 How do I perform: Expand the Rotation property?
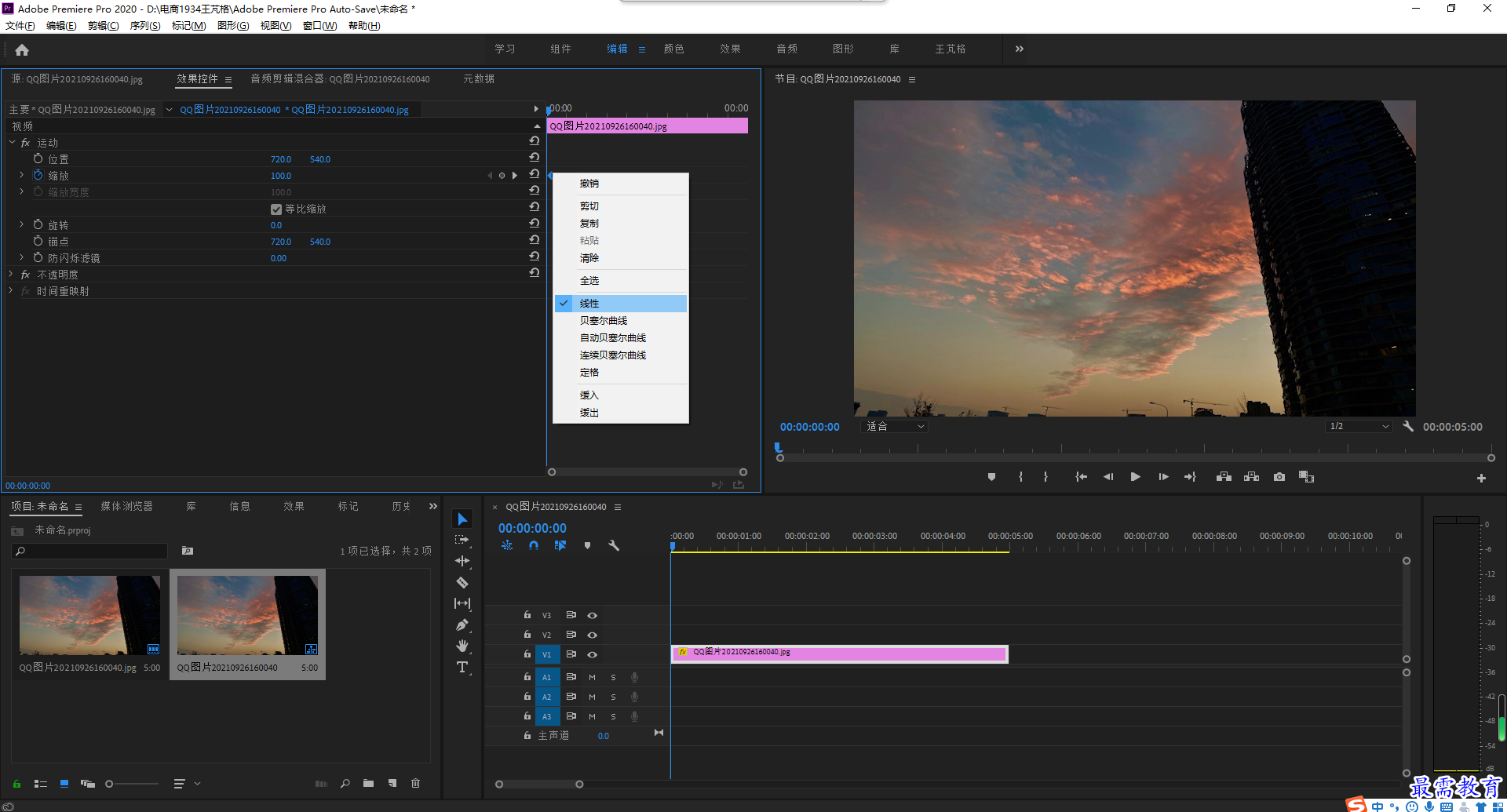tap(22, 224)
